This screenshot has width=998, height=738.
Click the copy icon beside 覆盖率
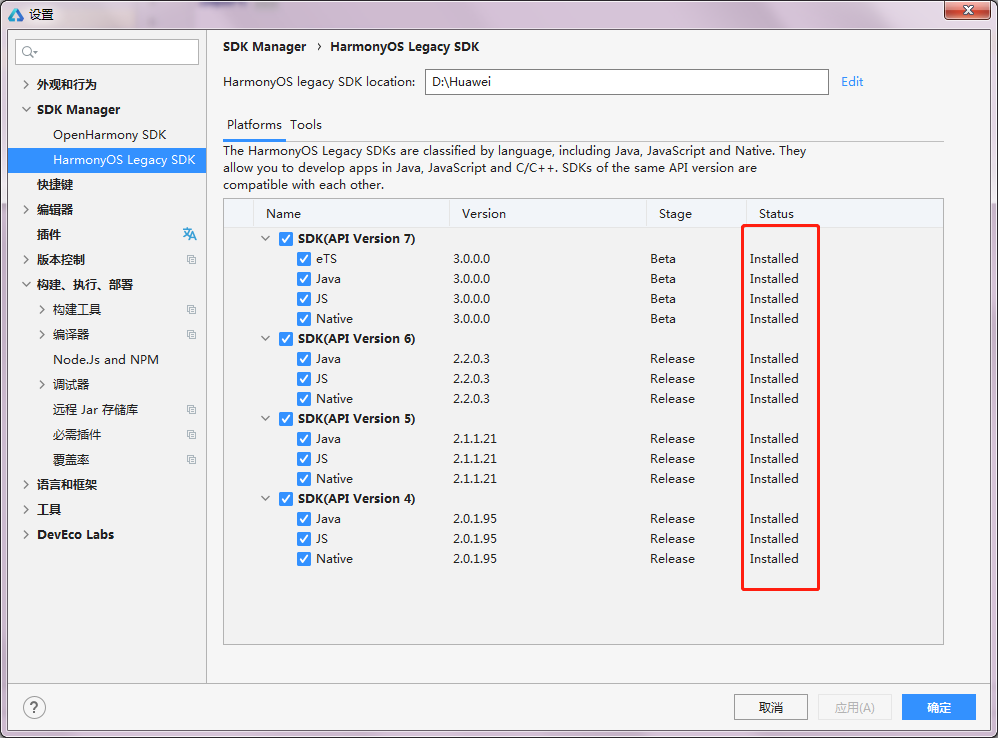click(191, 459)
